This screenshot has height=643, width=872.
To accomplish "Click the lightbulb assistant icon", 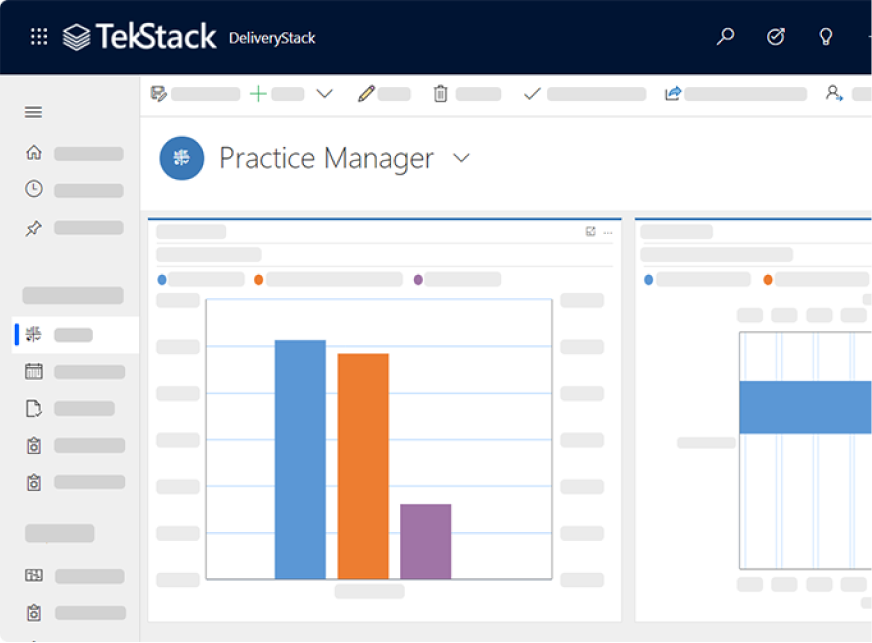I will 826,37.
